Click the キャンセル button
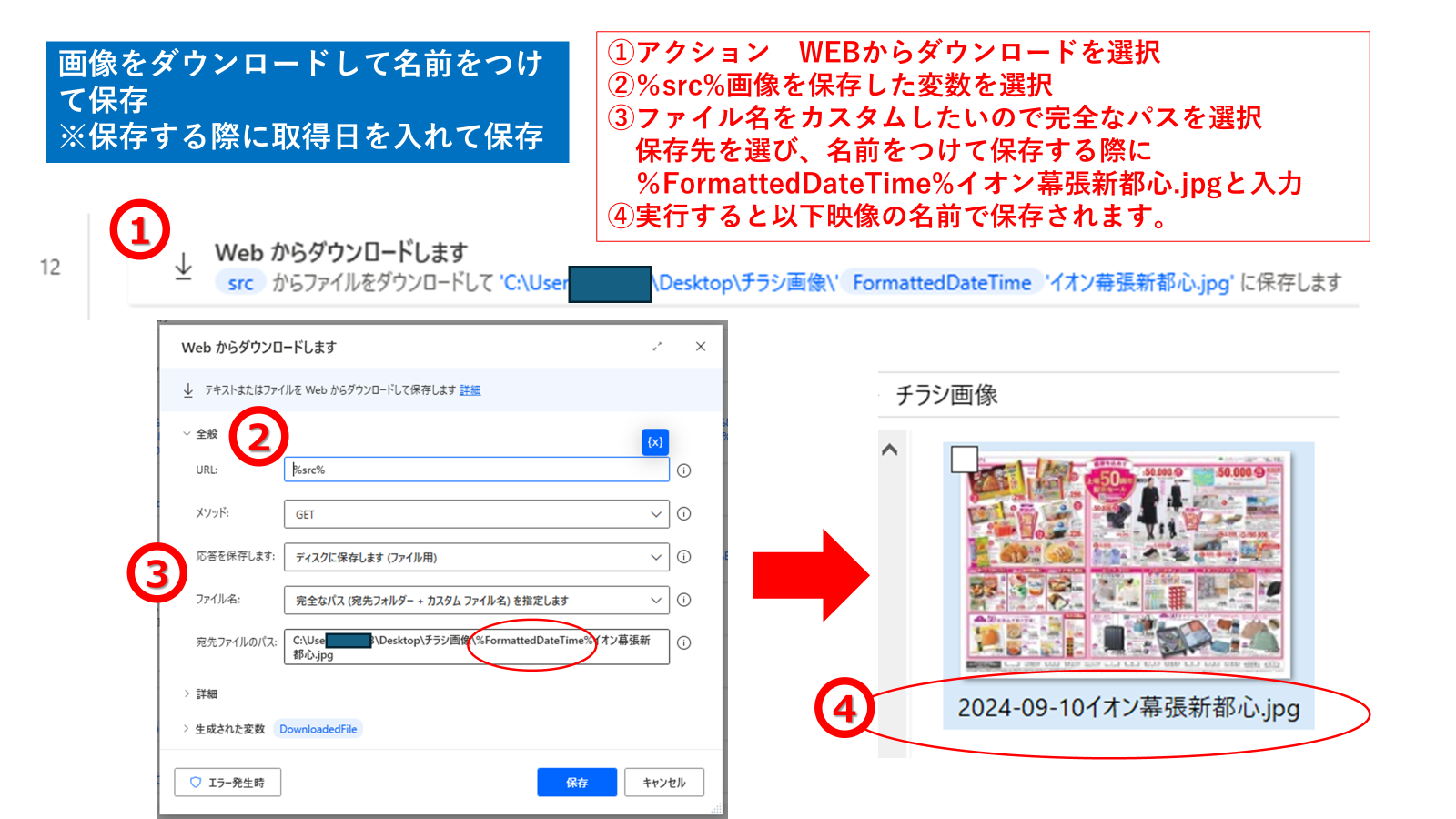Image resolution: width=1456 pixels, height=819 pixels. (664, 783)
